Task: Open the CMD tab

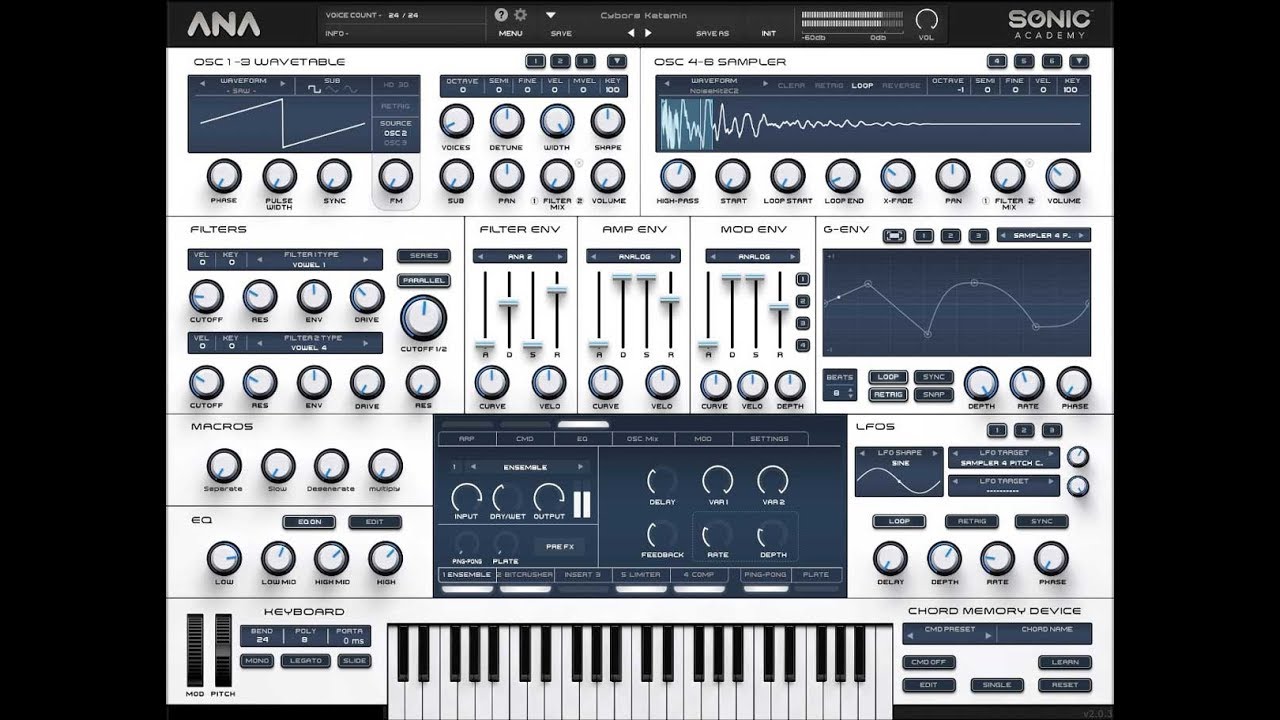Action: click(x=524, y=438)
